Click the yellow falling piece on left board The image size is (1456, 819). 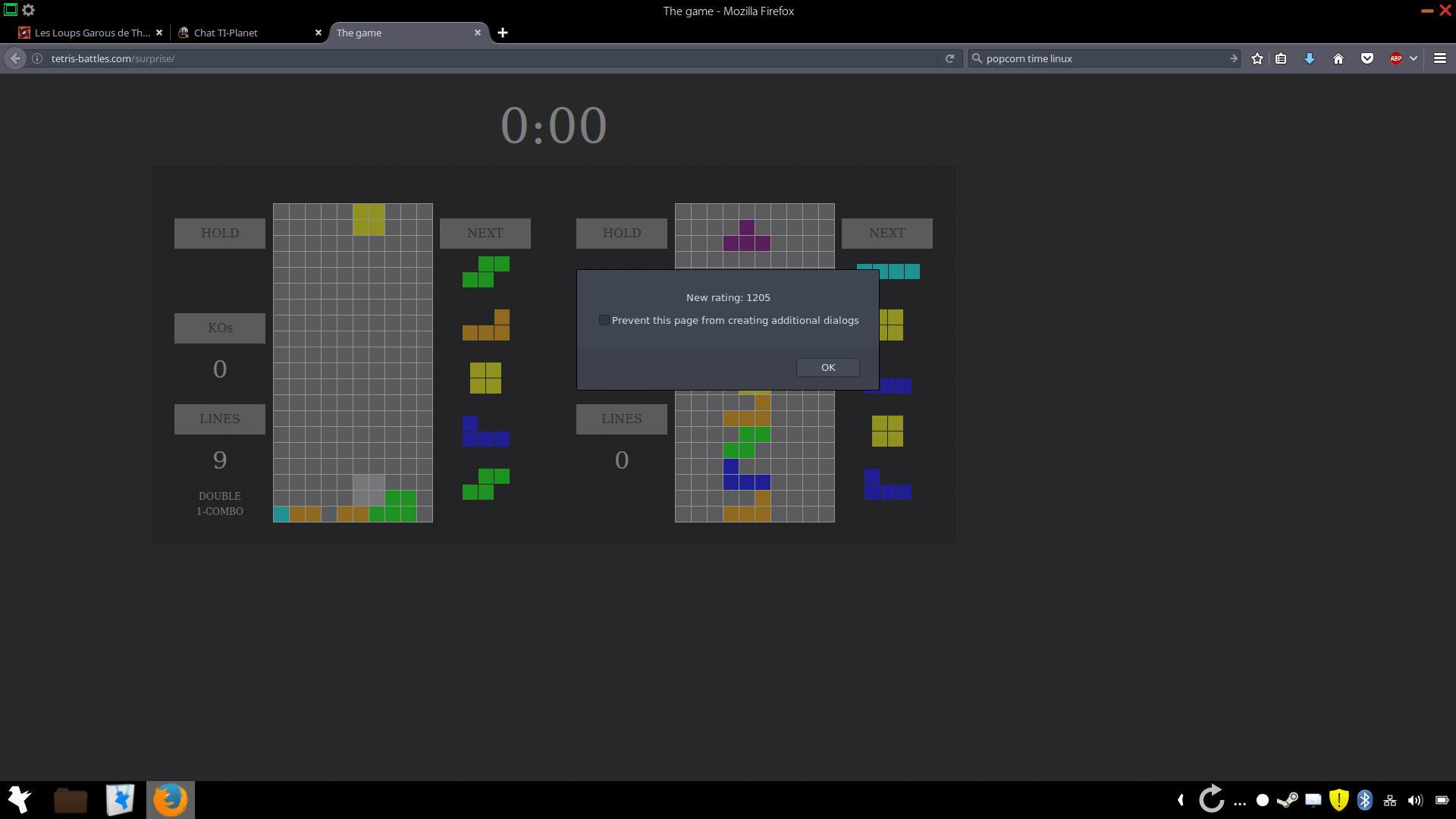tap(369, 219)
